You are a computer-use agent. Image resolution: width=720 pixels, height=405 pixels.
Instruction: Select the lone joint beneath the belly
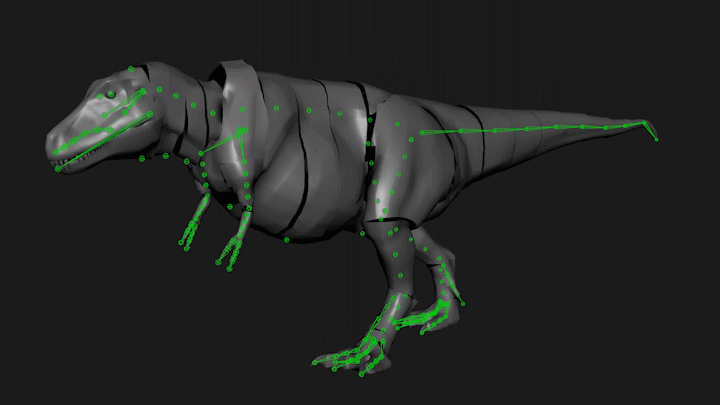pos(286,240)
